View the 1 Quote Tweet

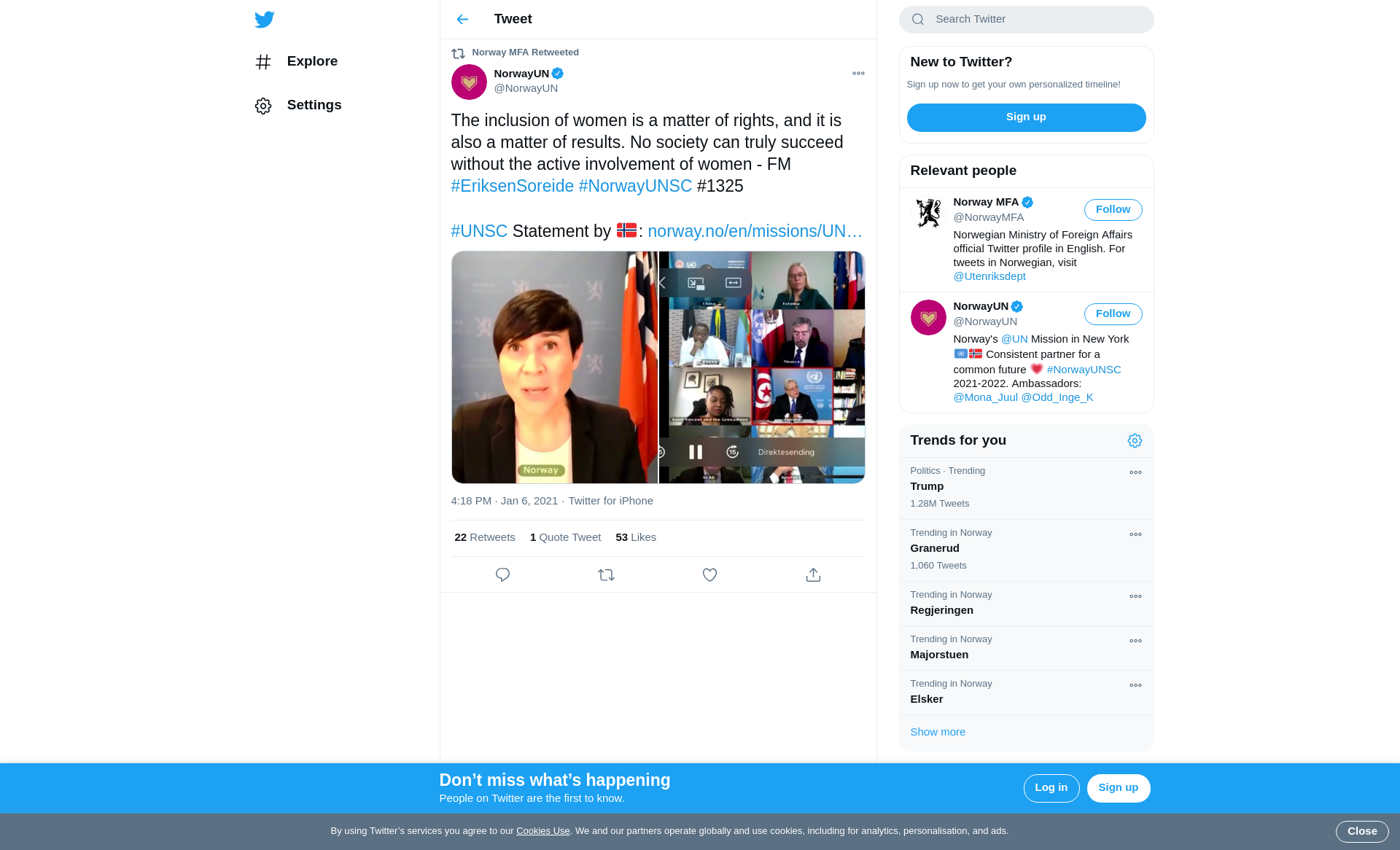pyautogui.click(x=565, y=538)
